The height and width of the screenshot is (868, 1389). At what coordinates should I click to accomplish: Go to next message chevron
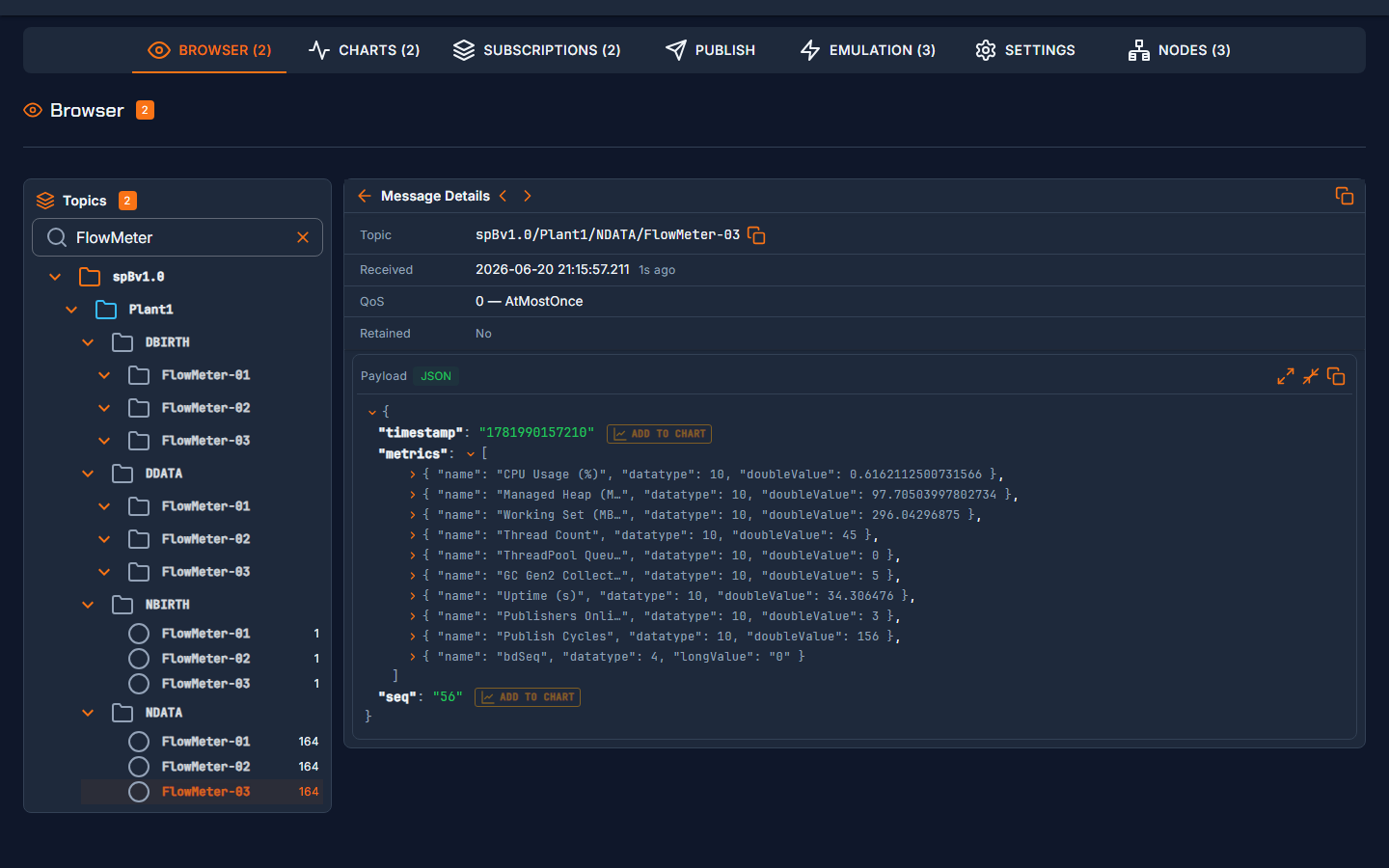527,196
